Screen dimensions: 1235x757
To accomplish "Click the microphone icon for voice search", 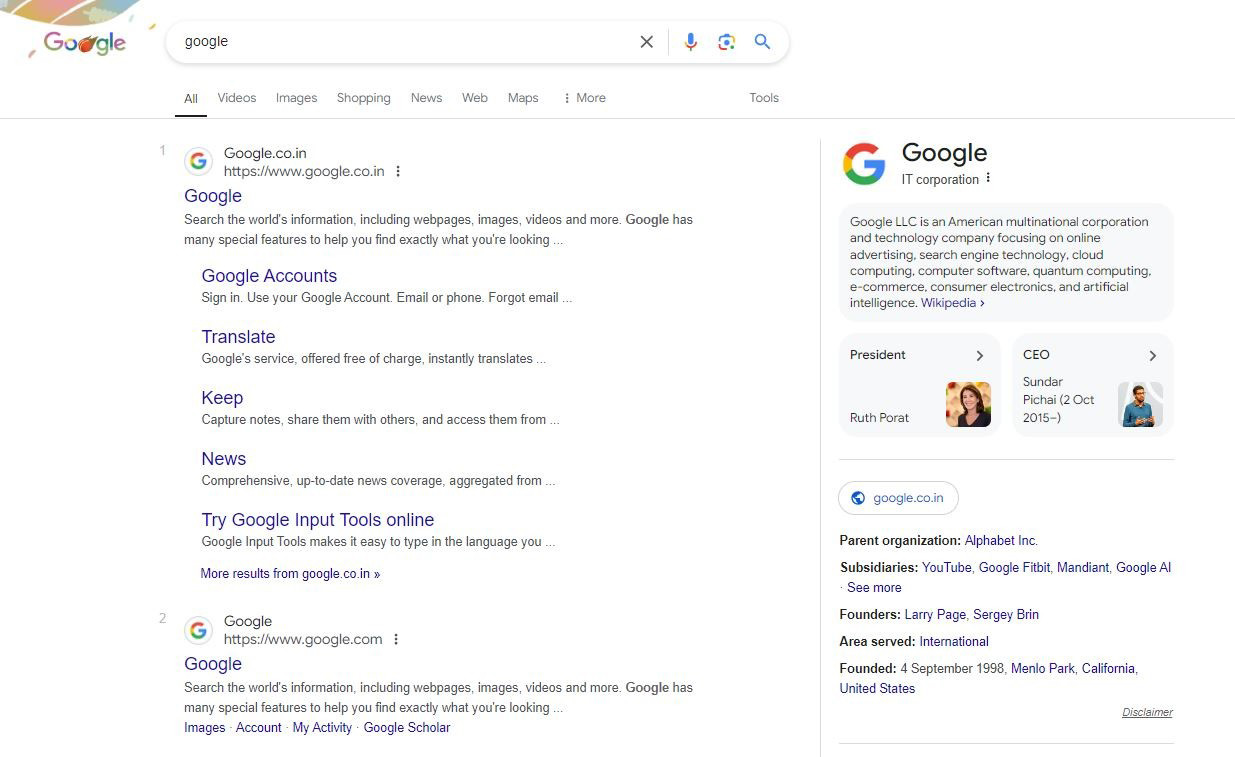I will (x=690, y=42).
